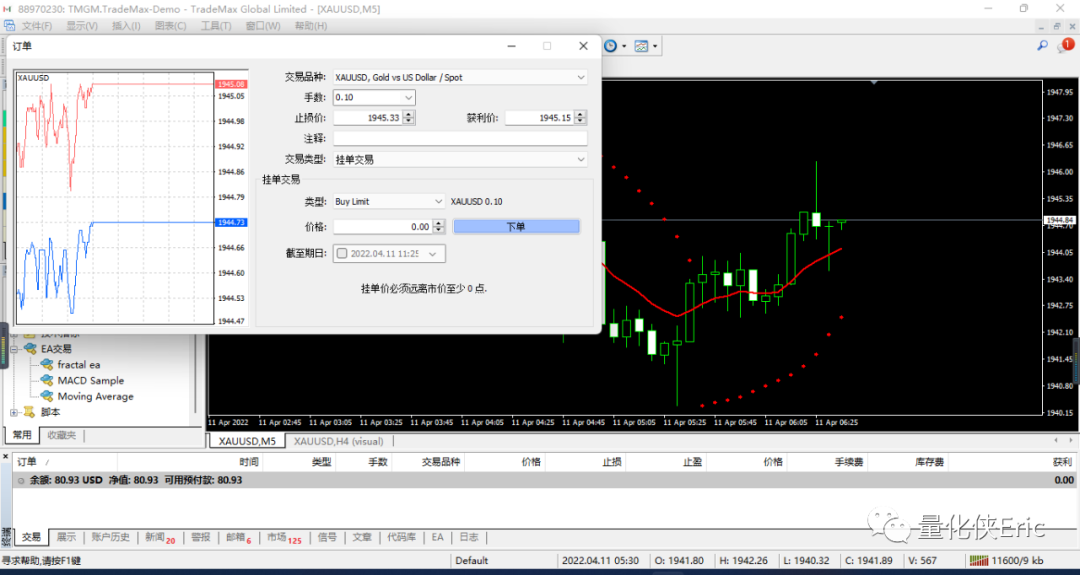
Task: Open the periodicity clock icon in toolbar
Action: point(611,46)
